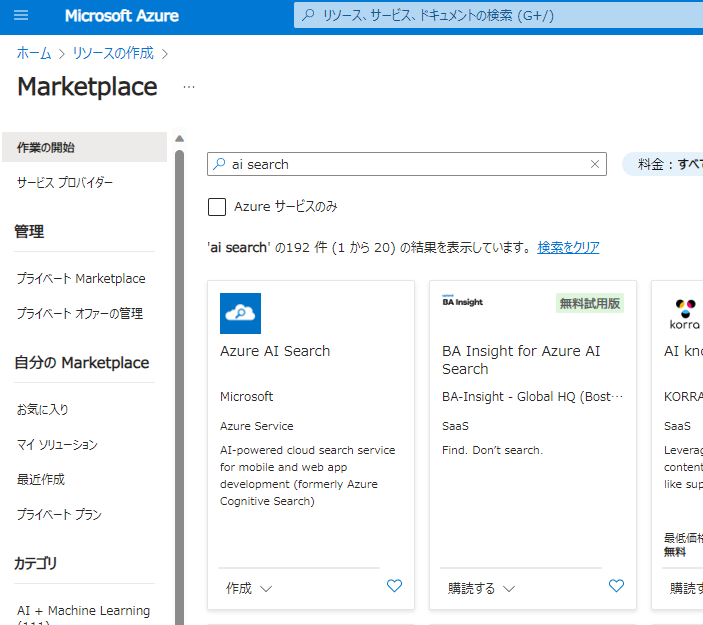This screenshot has height=625, width=703.
Task: Click BA-Insight - Global HQ publisher text
Action: click(x=533, y=397)
